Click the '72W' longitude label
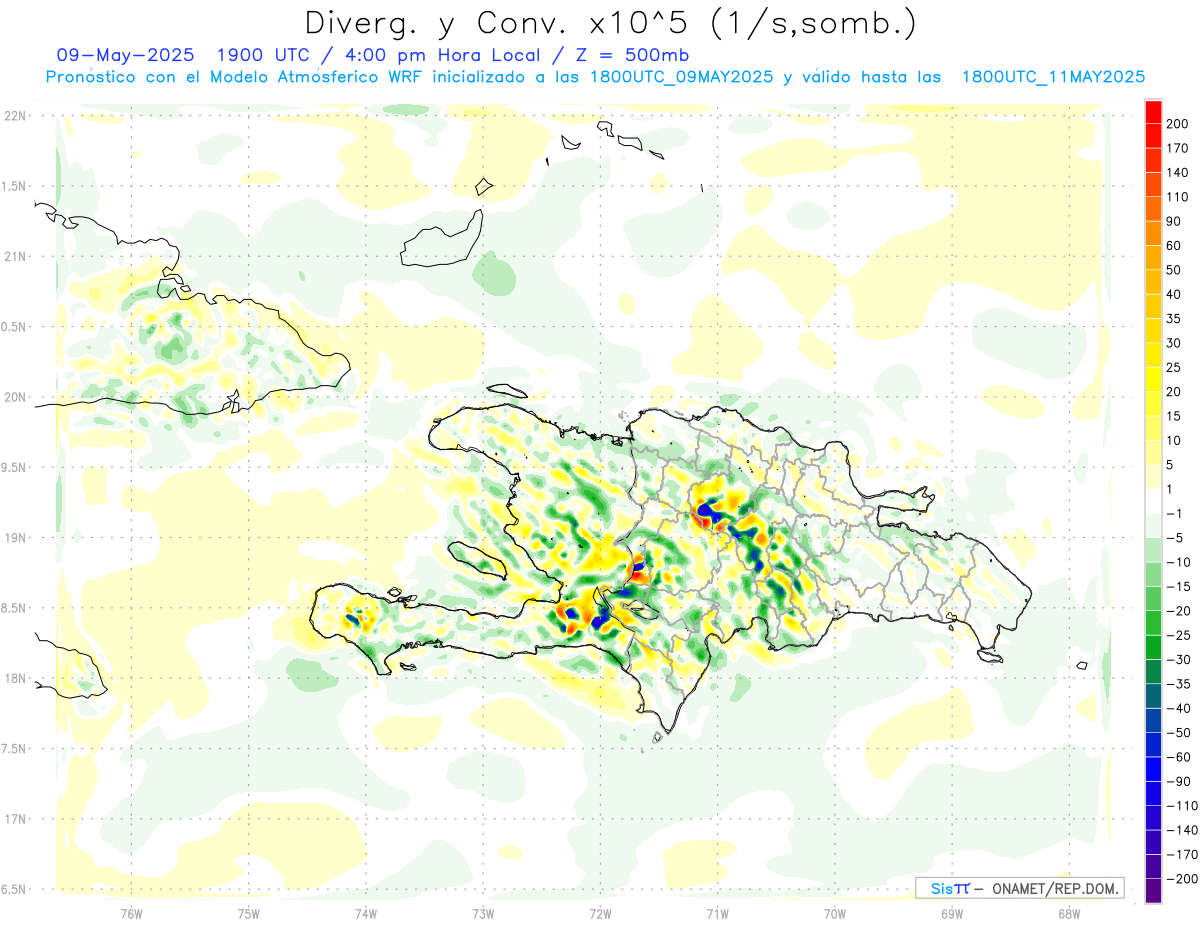The image size is (1200, 927). [600, 913]
